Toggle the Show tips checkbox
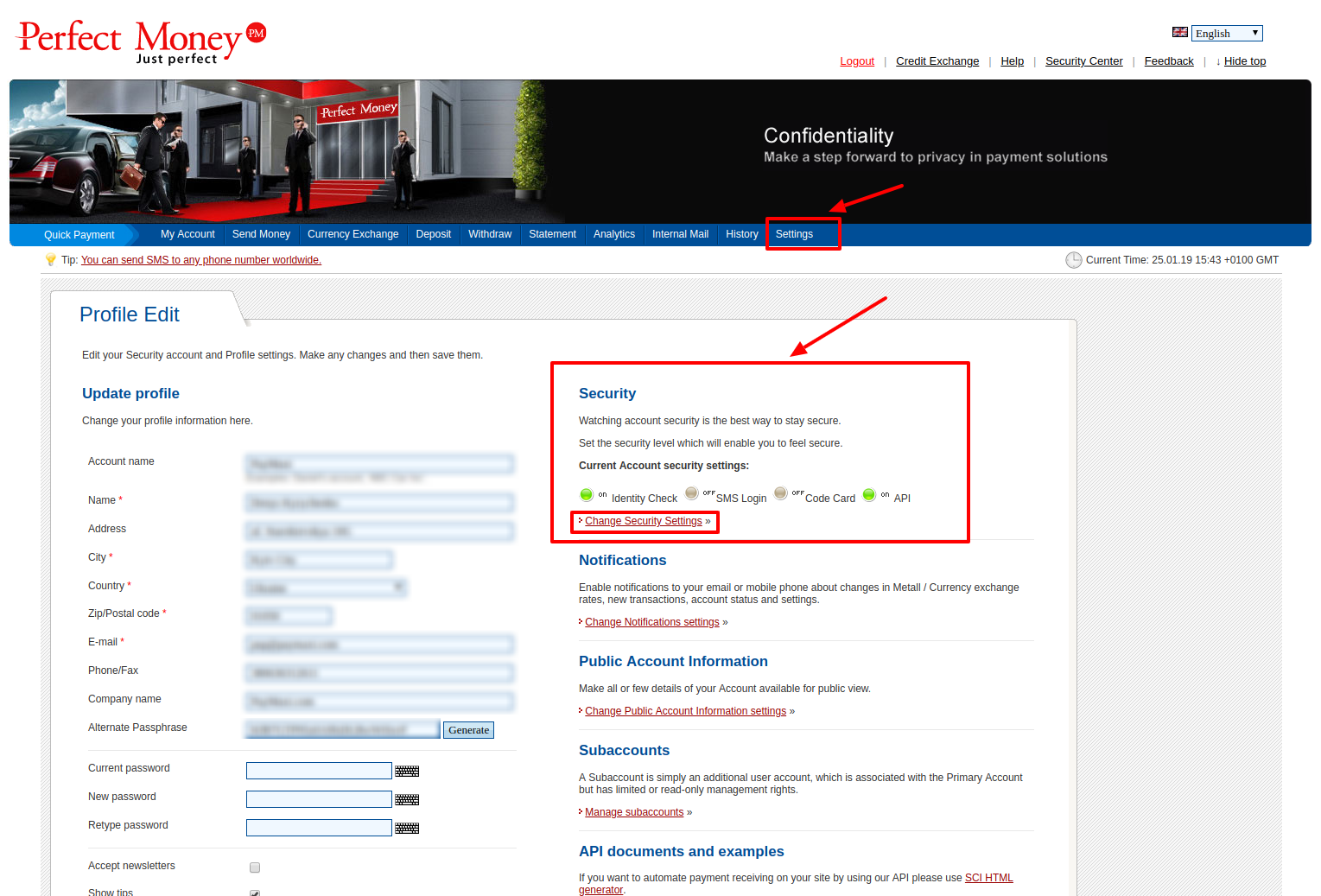The height and width of the screenshot is (896, 1321). pyautogui.click(x=255, y=893)
